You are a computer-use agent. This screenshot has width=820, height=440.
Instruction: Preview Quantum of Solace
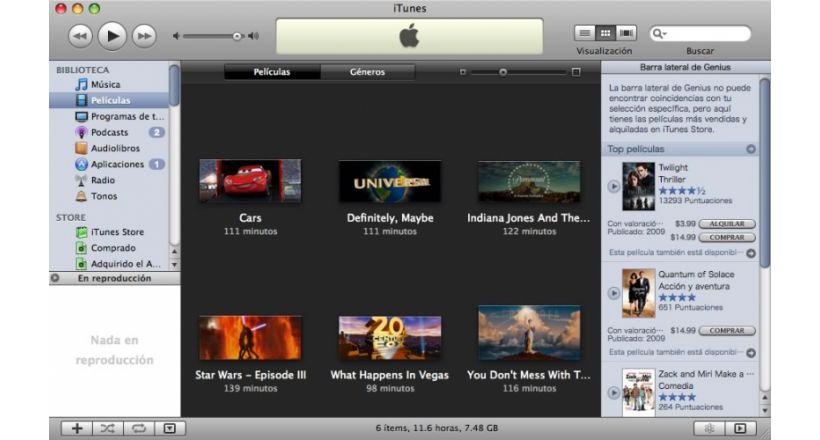pyautogui.click(x=613, y=293)
